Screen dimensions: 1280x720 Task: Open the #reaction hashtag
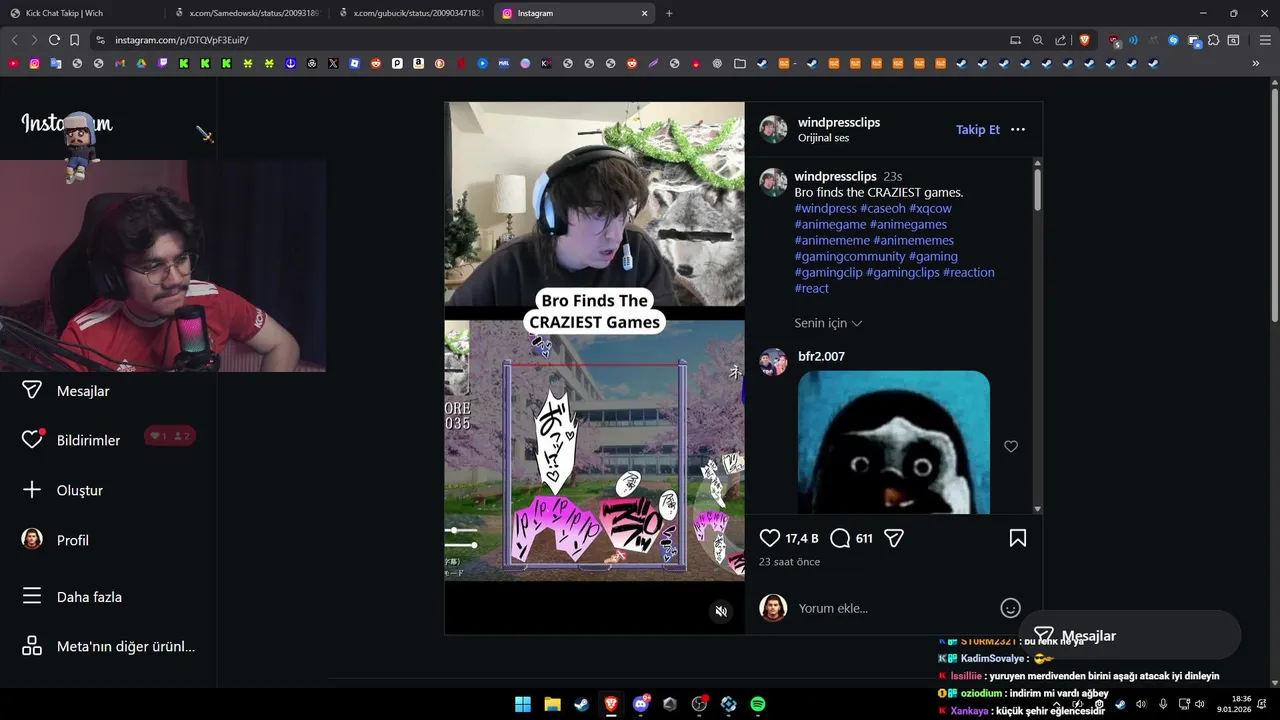pos(969,272)
